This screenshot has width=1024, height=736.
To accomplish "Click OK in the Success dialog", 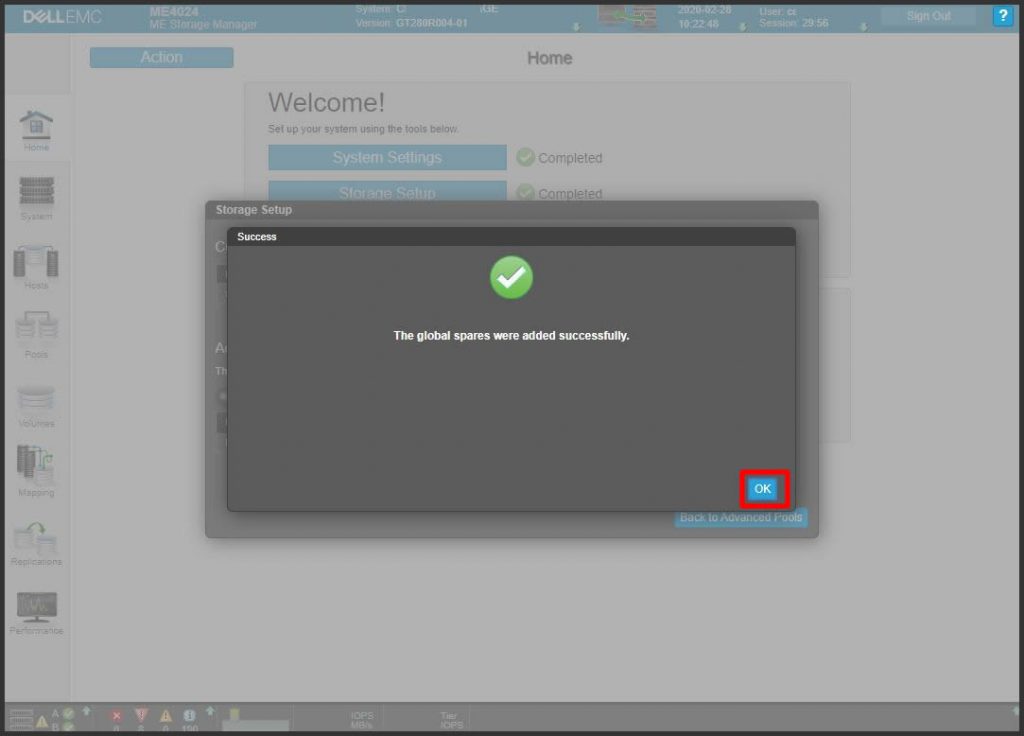I will click(x=762, y=488).
